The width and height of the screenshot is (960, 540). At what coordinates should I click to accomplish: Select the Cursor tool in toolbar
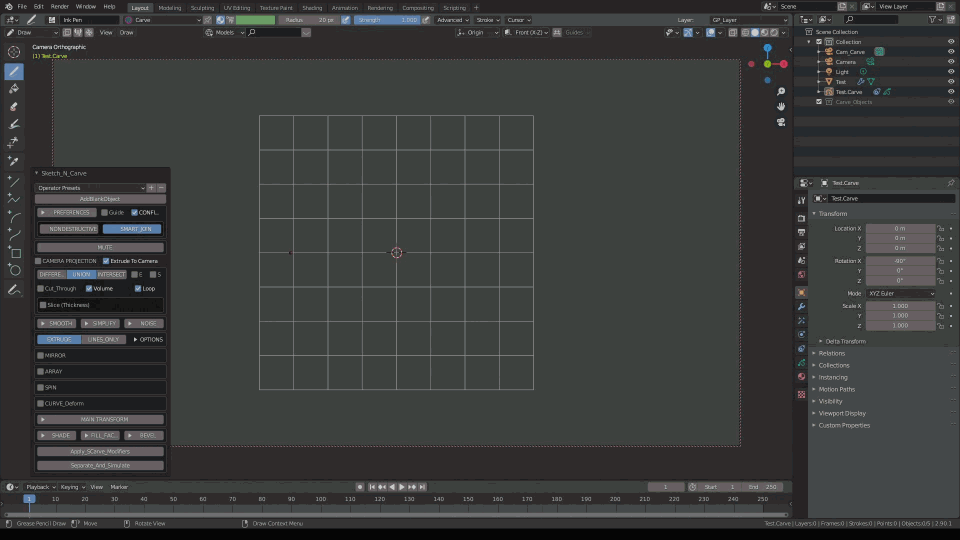tap(14, 52)
